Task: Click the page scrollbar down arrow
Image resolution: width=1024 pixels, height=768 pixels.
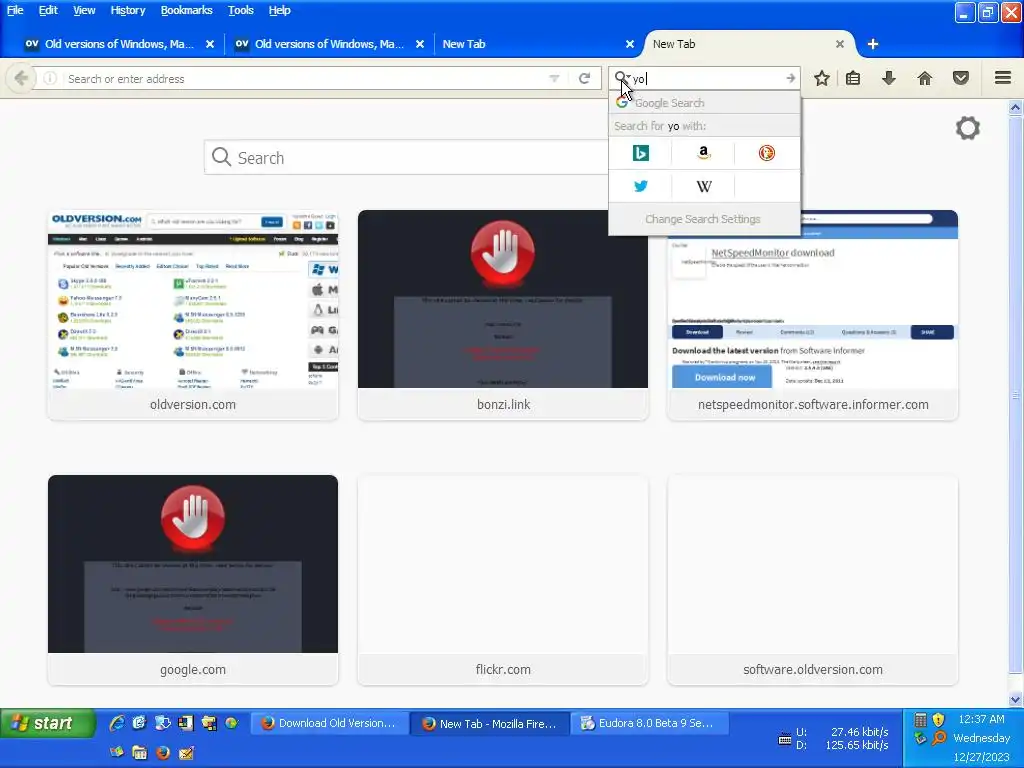Action: coord(1016,699)
